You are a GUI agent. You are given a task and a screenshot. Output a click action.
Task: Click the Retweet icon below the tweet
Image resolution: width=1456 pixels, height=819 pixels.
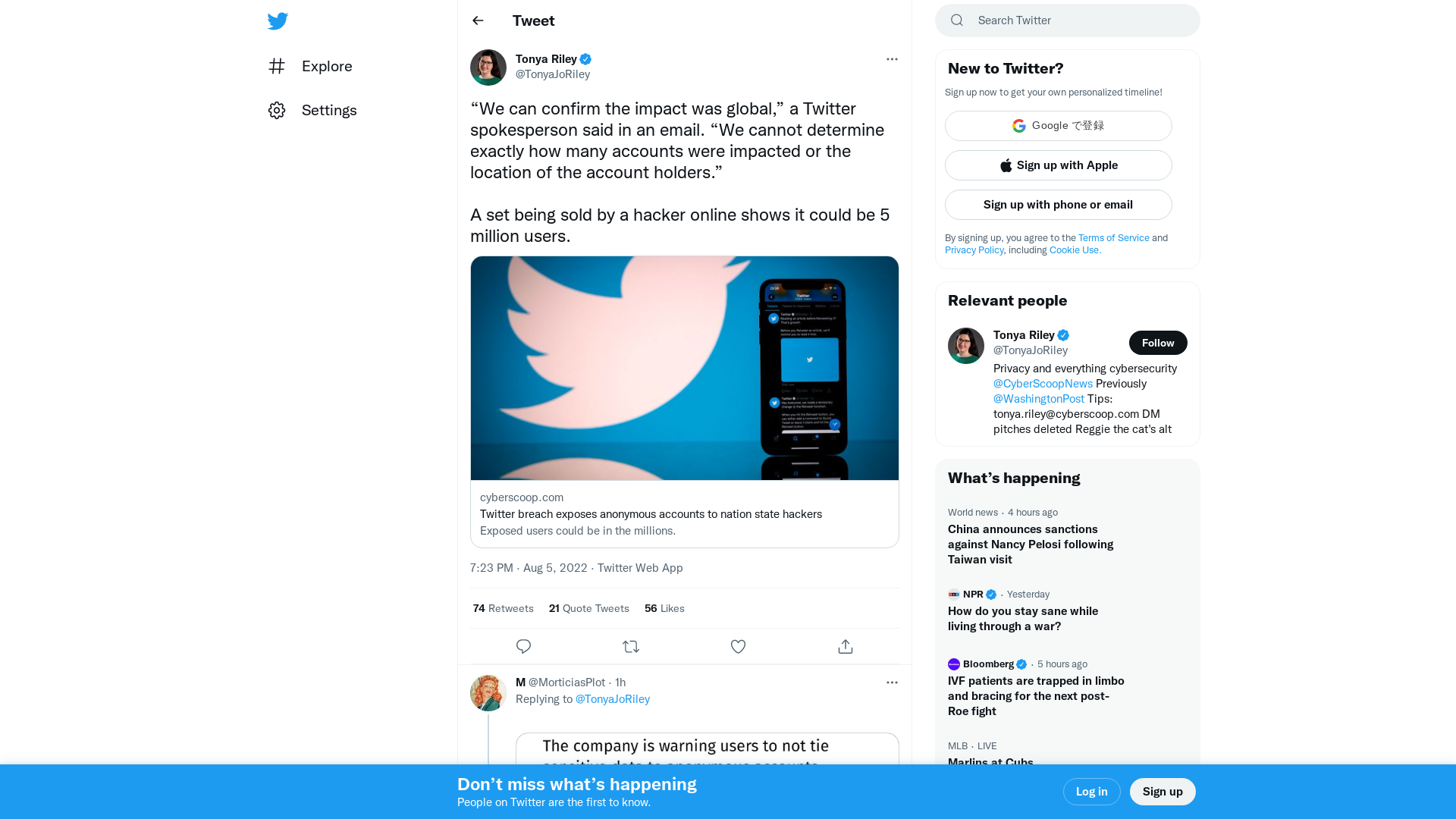(x=630, y=646)
